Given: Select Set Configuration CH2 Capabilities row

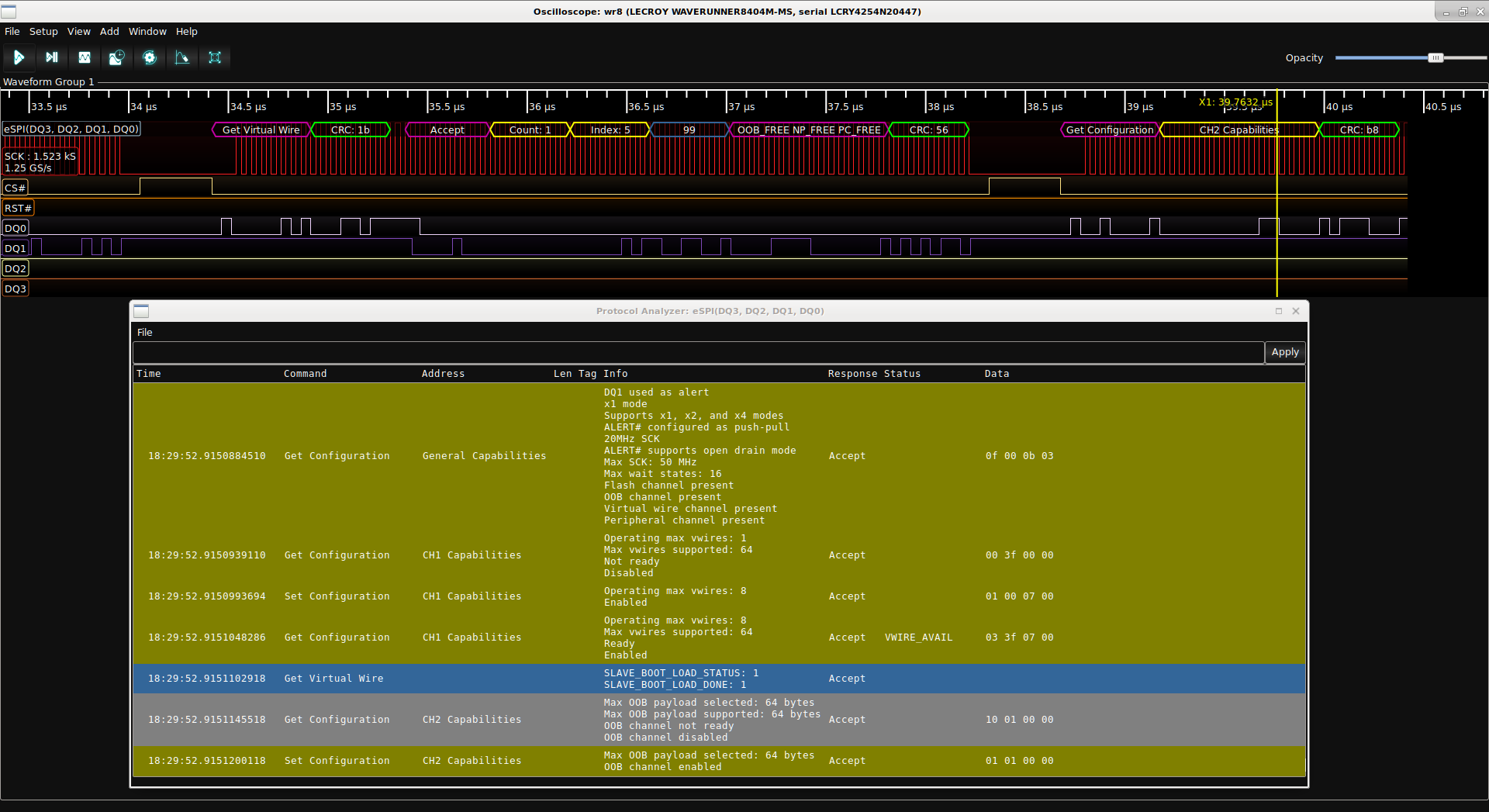Looking at the screenshot, I should pyautogui.click(x=719, y=761).
